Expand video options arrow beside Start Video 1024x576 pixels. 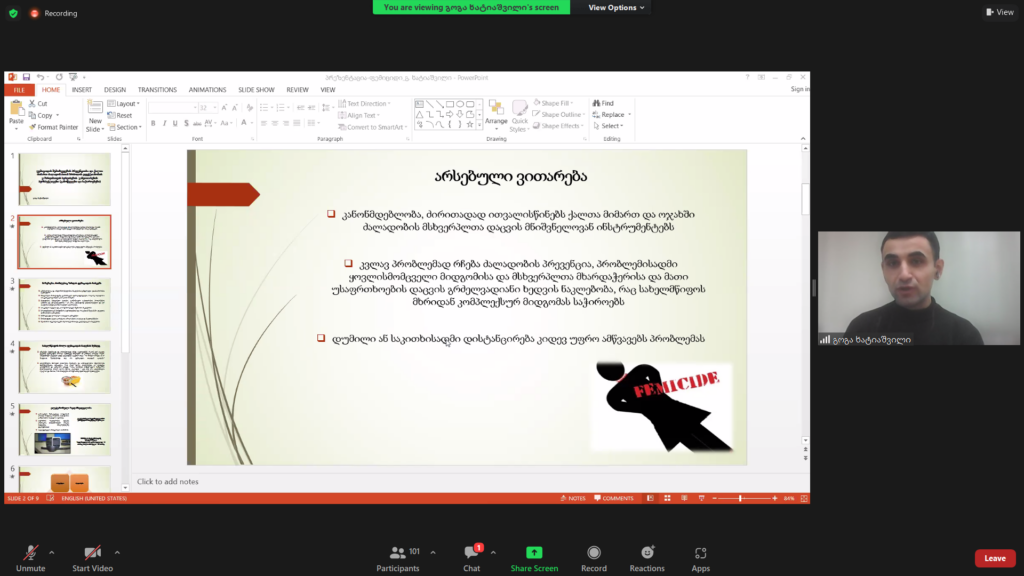coord(117,552)
